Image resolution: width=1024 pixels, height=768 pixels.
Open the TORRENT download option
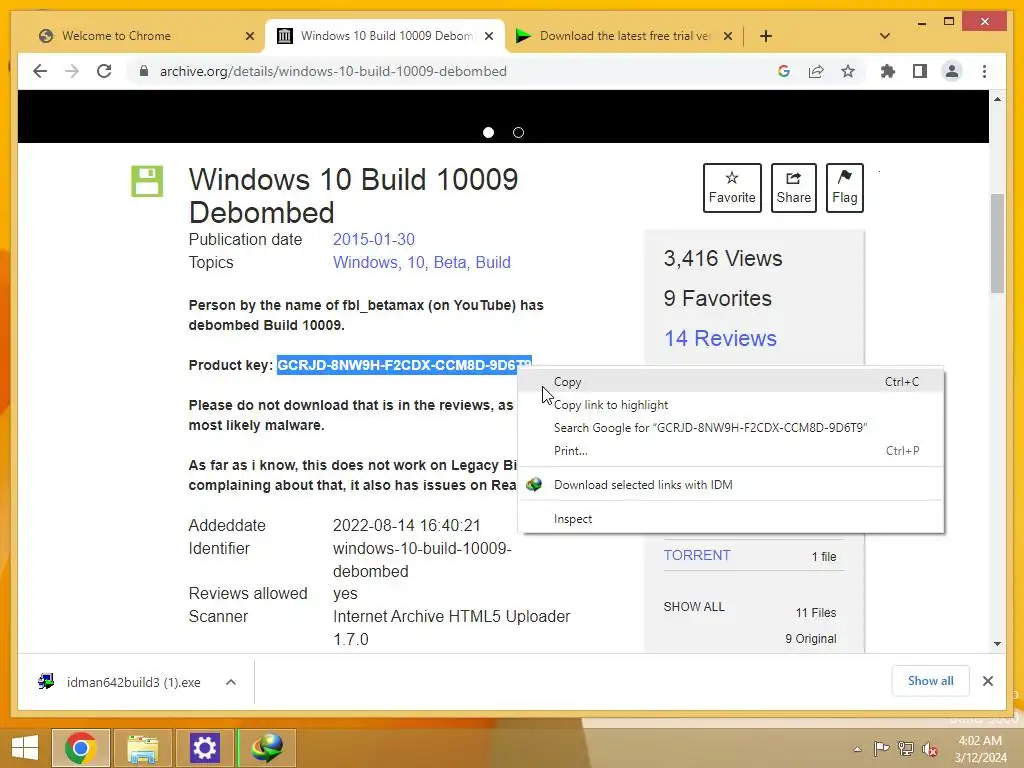click(x=697, y=555)
